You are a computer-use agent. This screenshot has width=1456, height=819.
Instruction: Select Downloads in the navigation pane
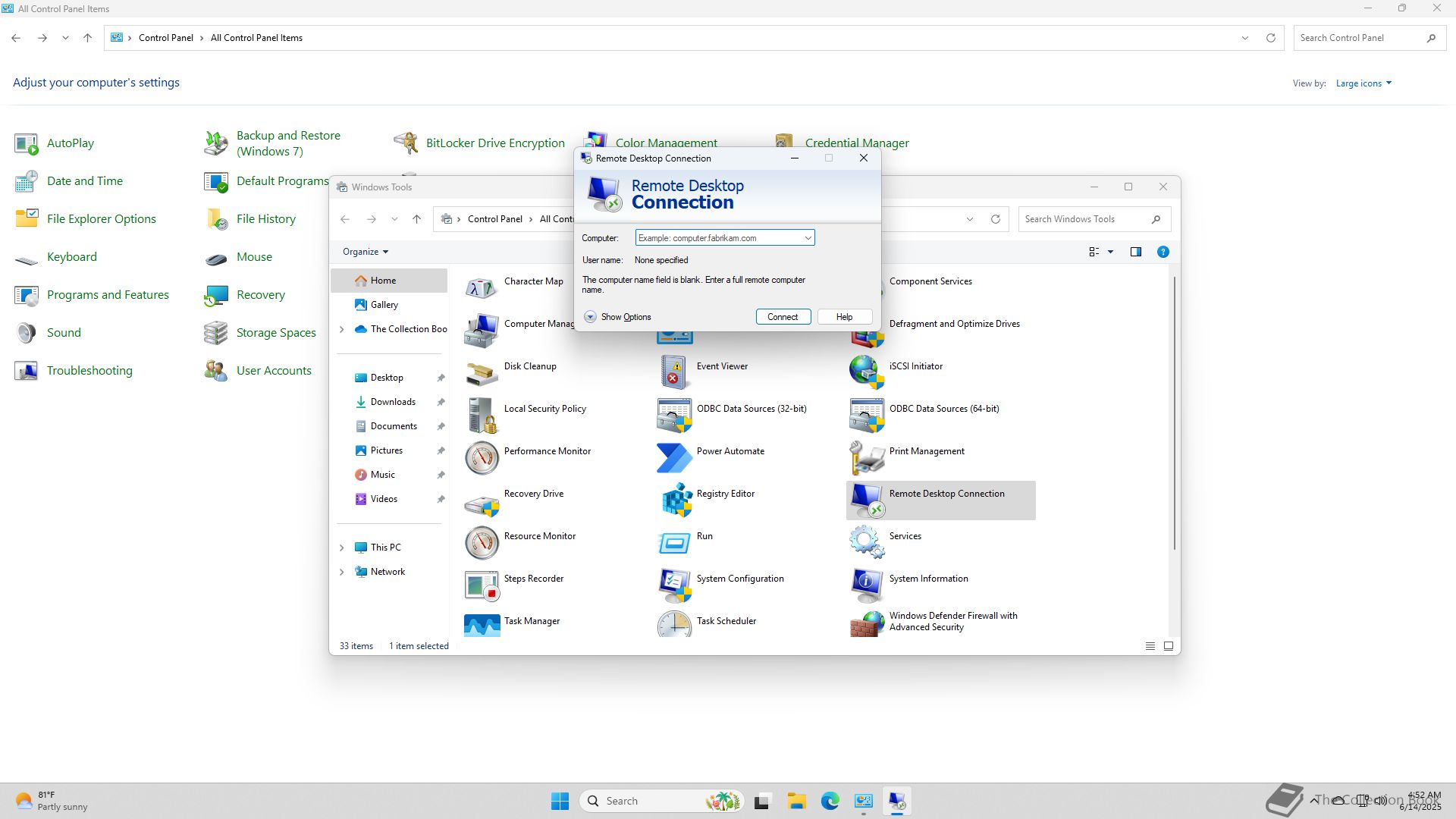click(392, 402)
